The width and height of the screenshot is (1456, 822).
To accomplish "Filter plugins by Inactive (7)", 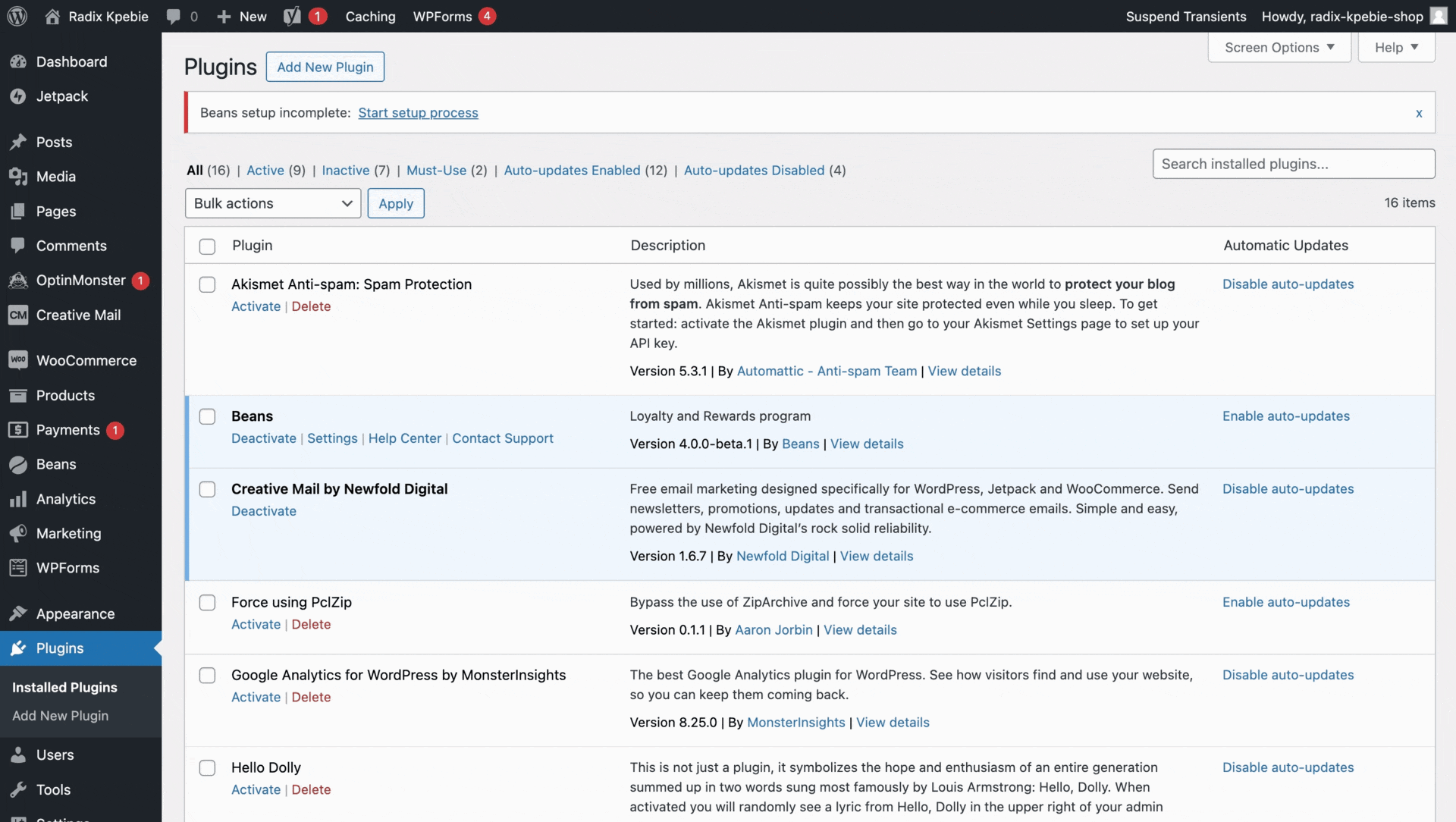I will [356, 170].
